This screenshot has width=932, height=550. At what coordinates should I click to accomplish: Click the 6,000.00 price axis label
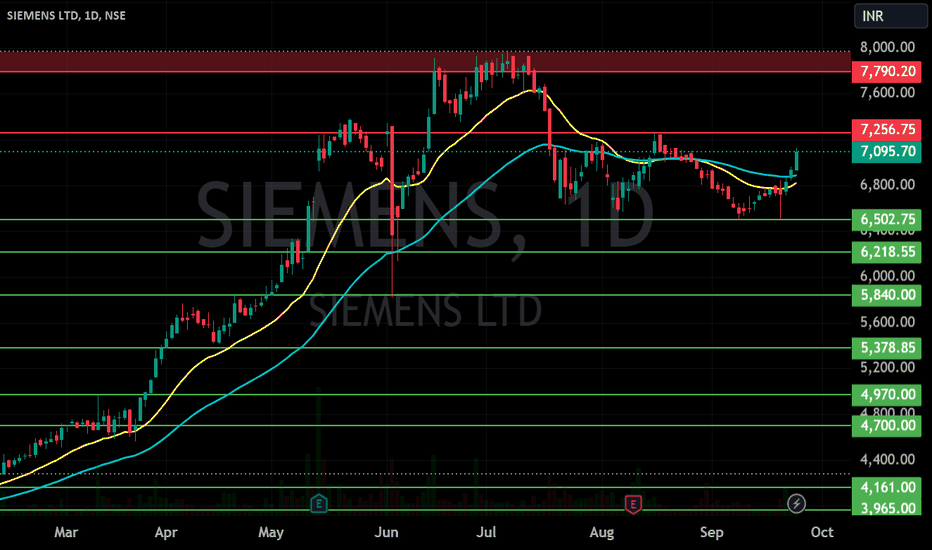point(887,276)
